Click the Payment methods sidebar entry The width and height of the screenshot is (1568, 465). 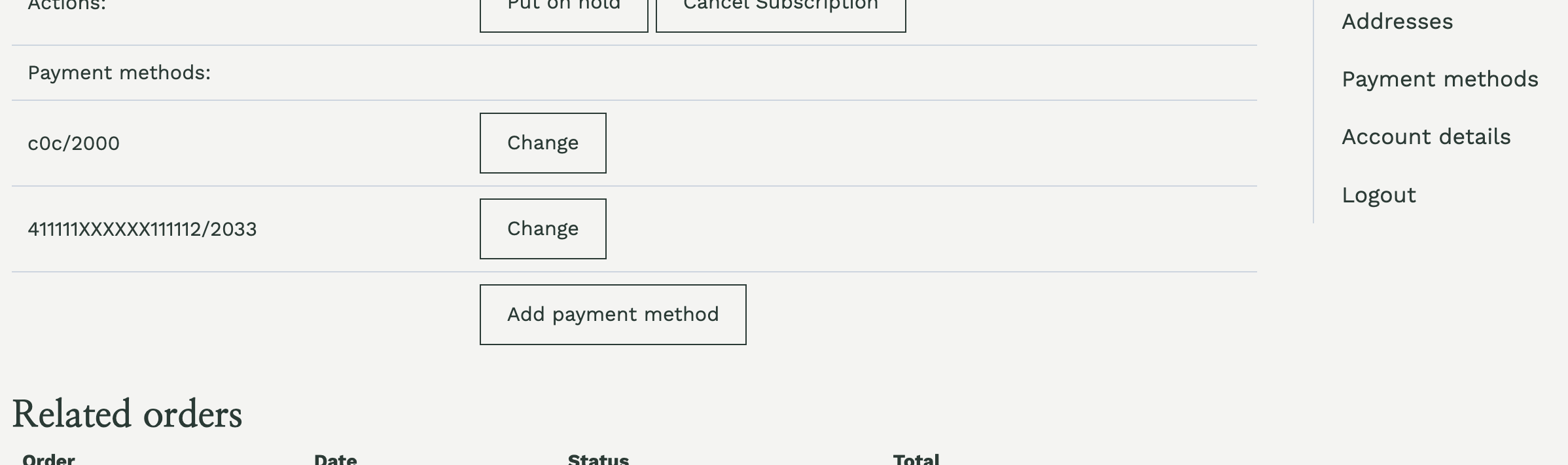click(x=1440, y=79)
